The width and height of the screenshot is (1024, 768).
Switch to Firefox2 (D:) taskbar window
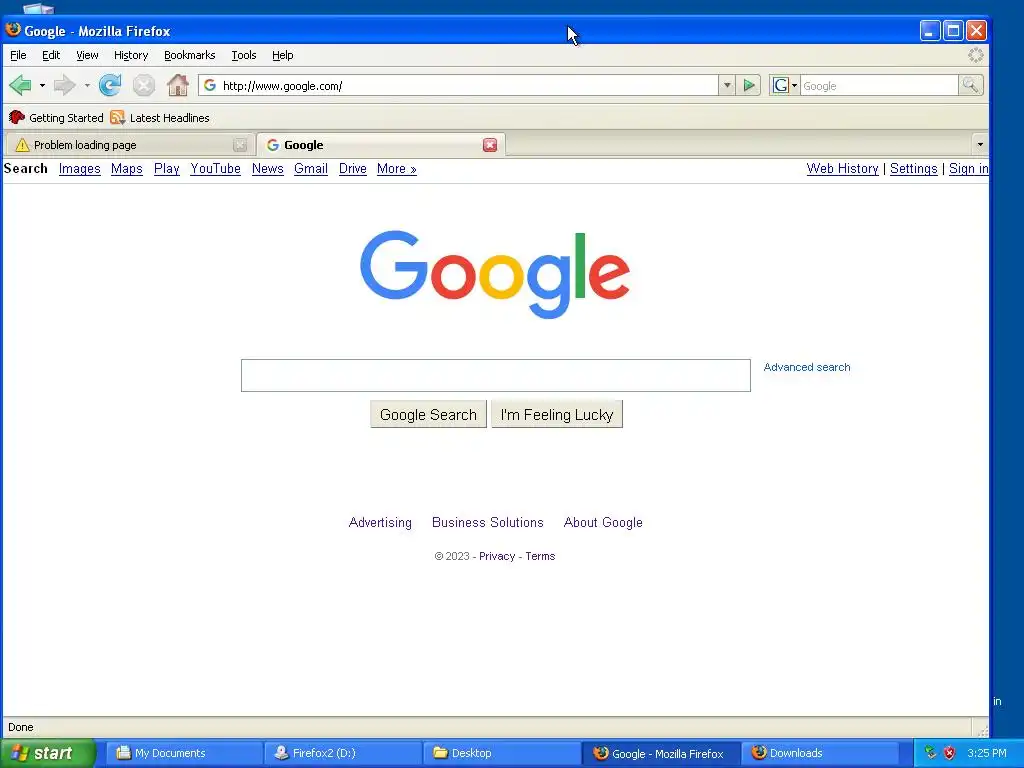(x=343, y=753)
